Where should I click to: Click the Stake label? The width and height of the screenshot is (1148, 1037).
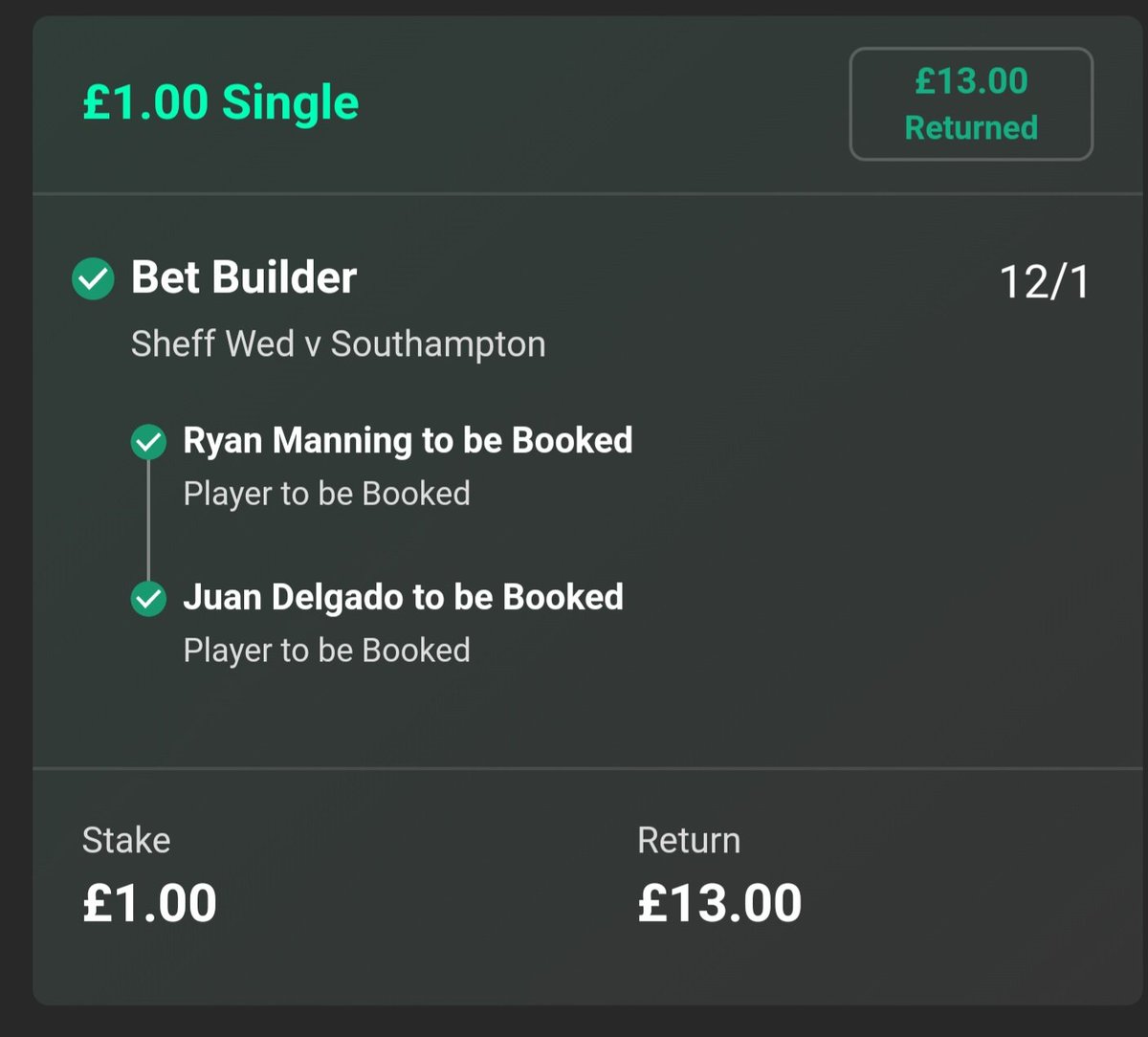coord(126,840)
